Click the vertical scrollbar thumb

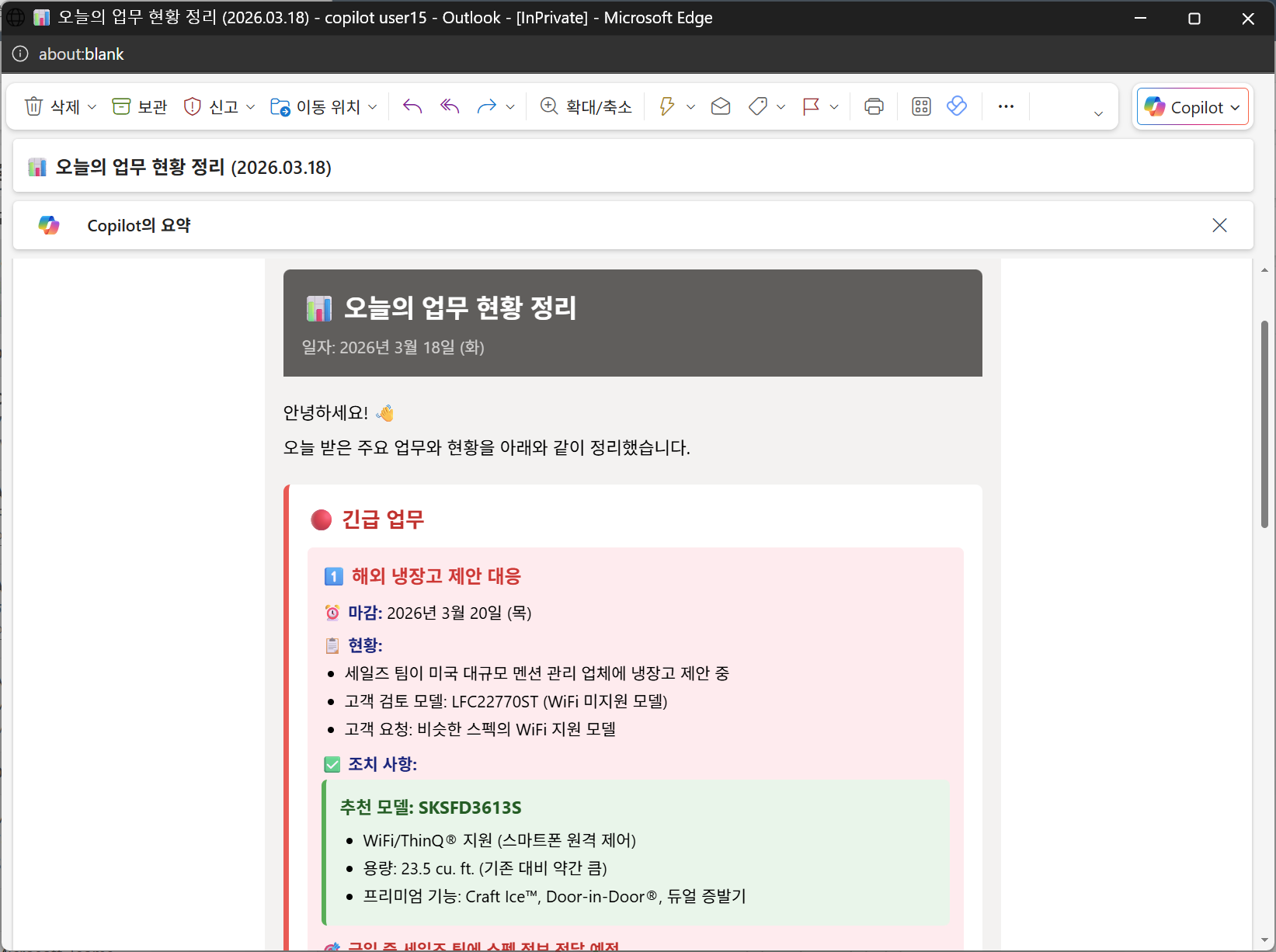click(1264, 424)
